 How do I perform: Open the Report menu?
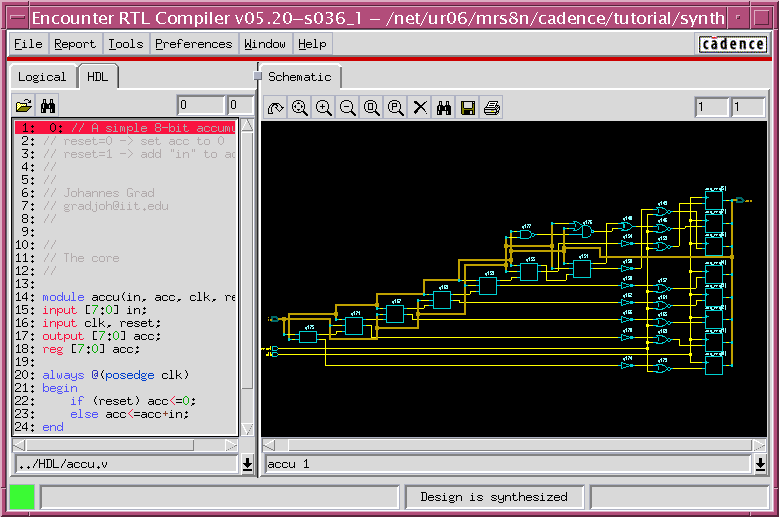[x=75, y=44]
